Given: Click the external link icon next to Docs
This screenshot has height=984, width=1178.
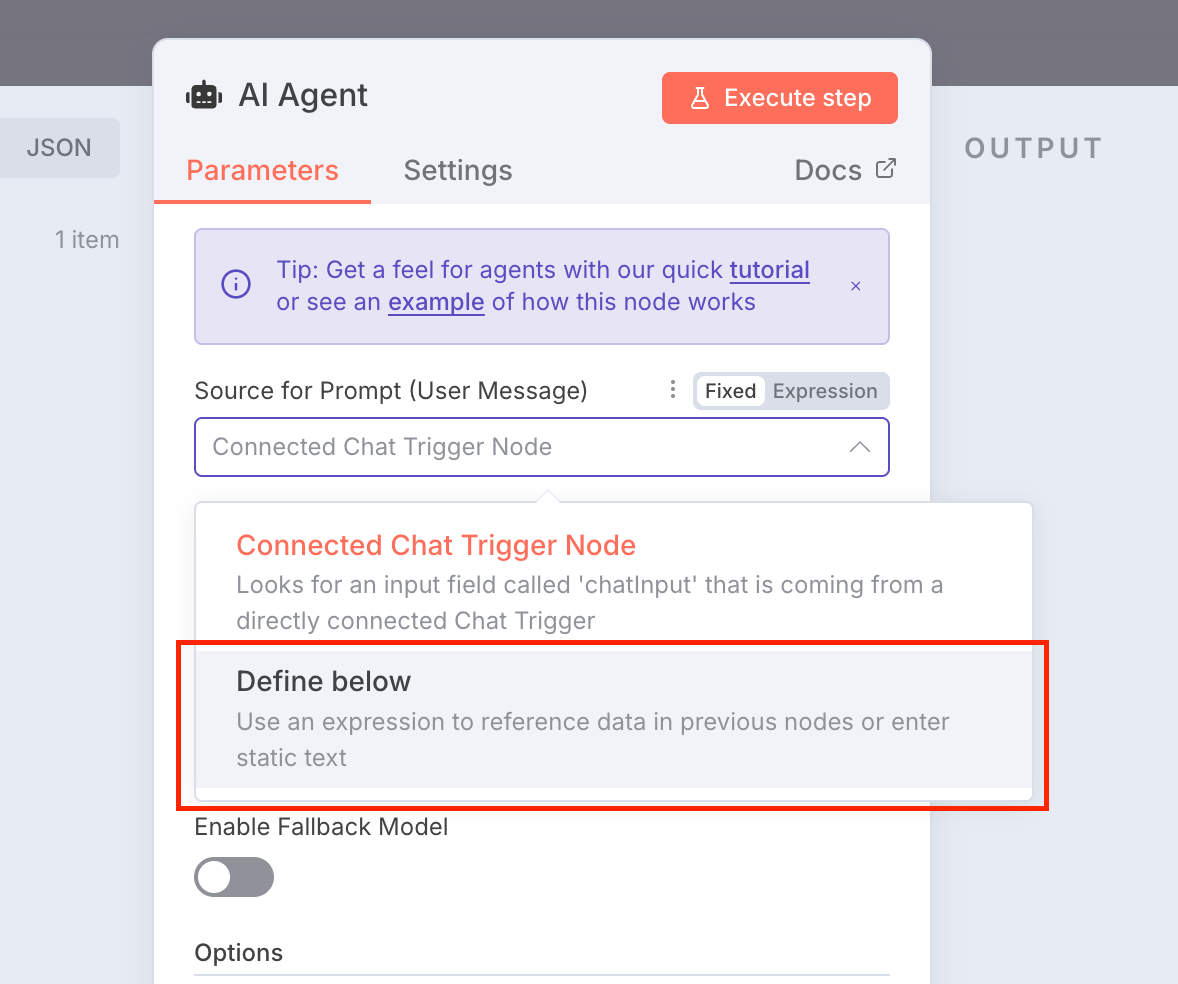Looking at the screenshot, I should tap(886, 168).
